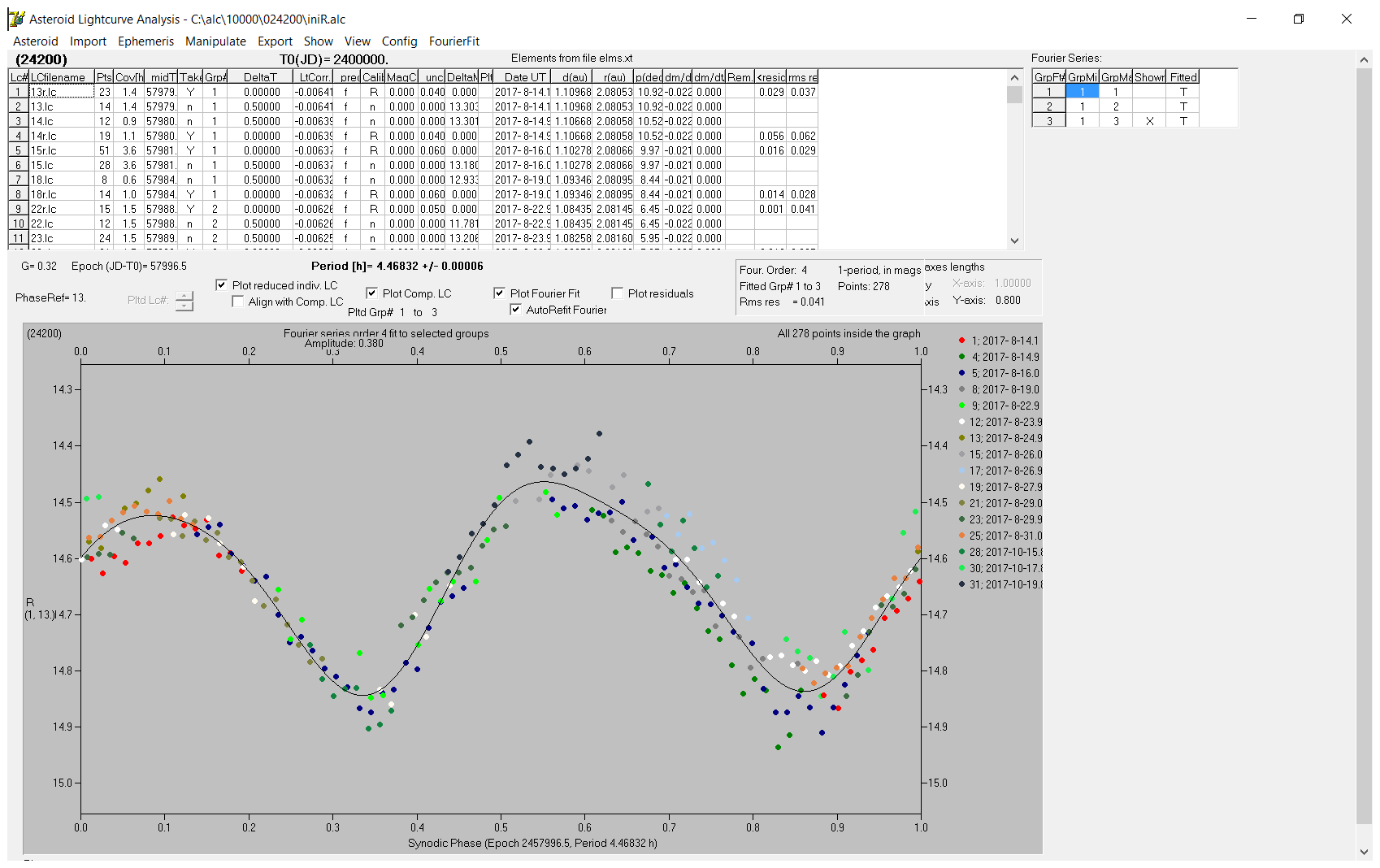This screenshot has height=868, width=1380.
Task: Click scroll-down arrow of lightcurve table
Action: [1014, 241]
